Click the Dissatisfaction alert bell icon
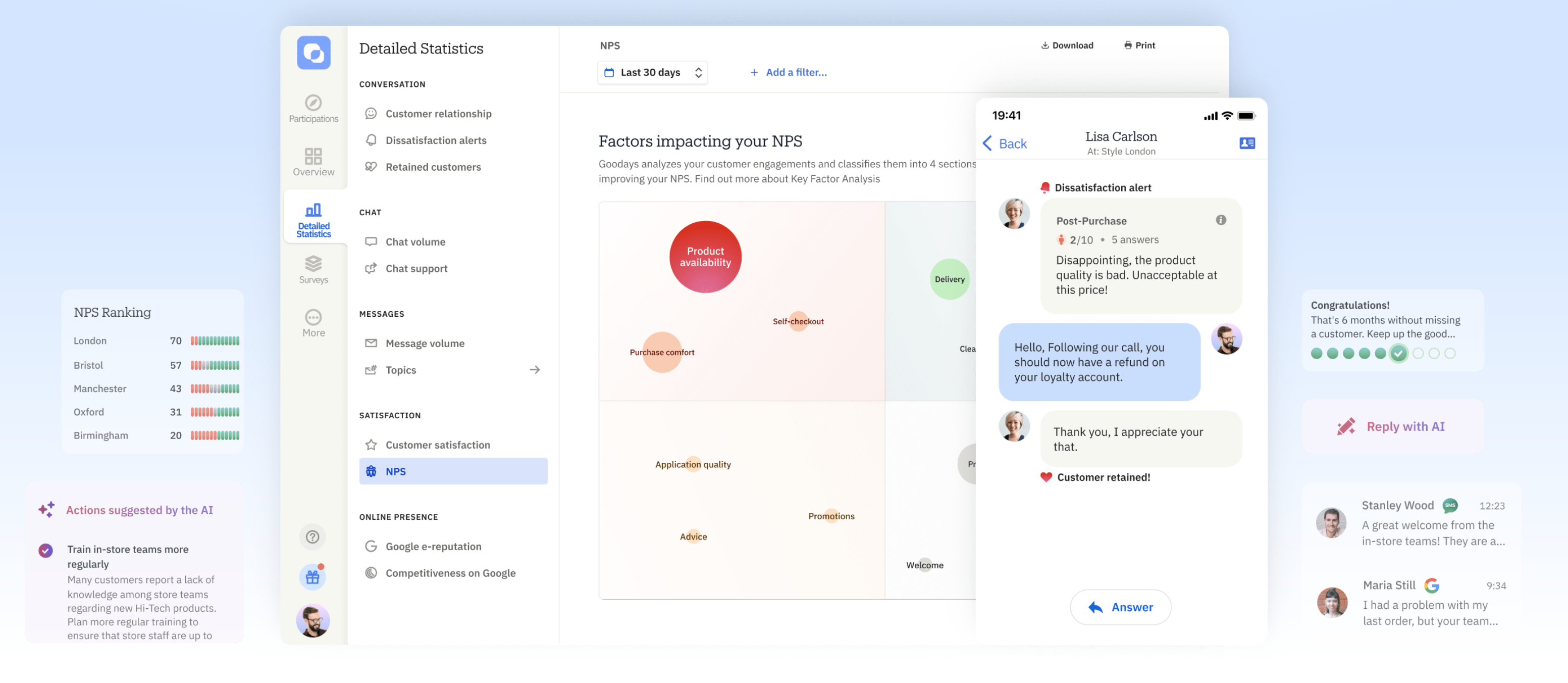 pos(1044,187)
